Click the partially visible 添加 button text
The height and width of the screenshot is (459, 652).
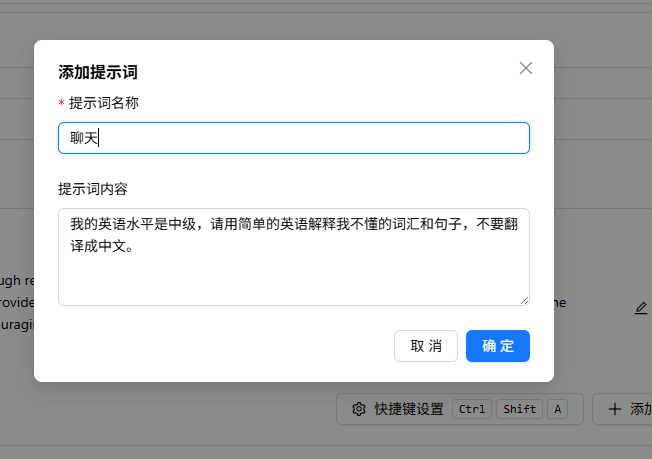[x=641, y=409]
